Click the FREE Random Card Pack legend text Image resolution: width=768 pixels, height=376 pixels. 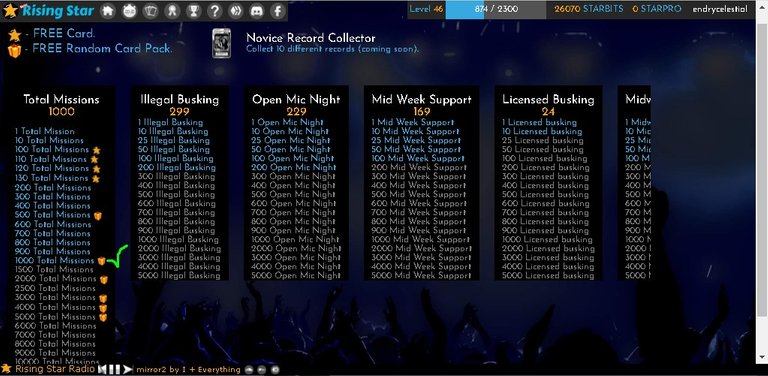102,48
